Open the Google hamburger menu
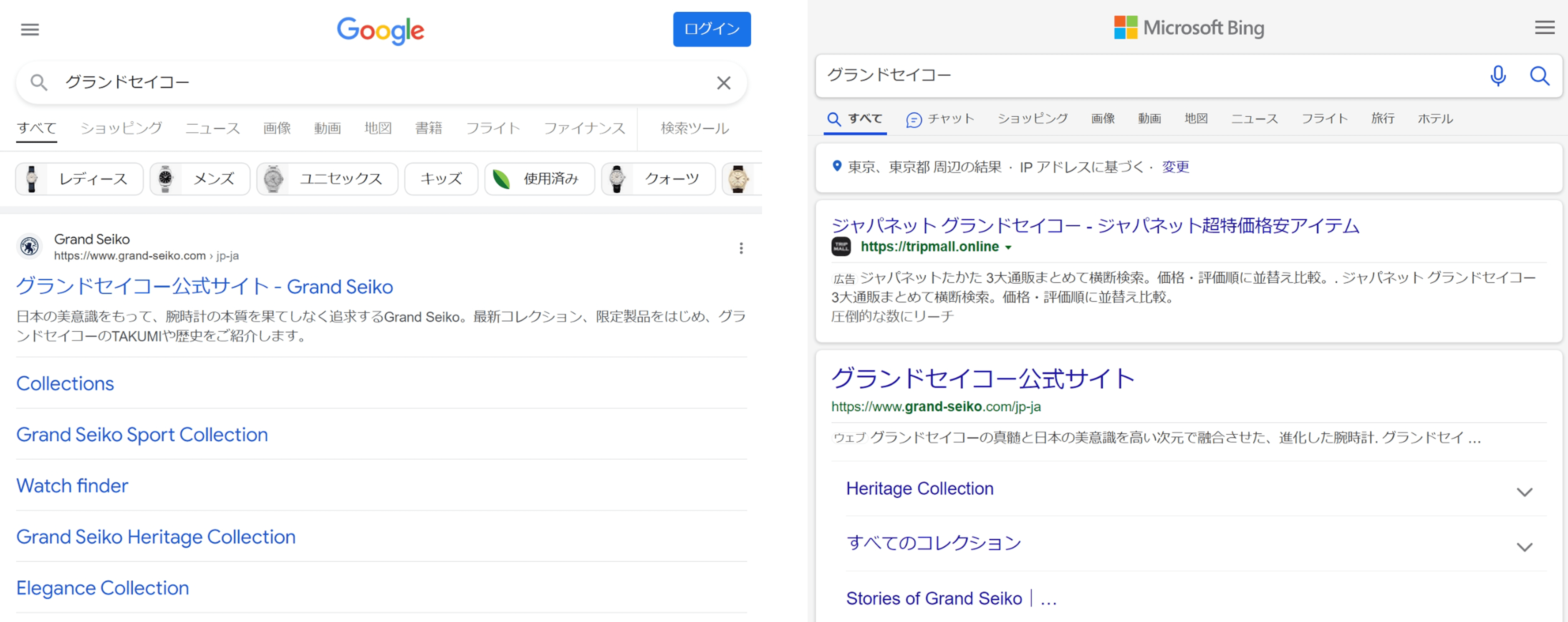The height and width of the screenshot is (622, 1568). click(30, 29)
